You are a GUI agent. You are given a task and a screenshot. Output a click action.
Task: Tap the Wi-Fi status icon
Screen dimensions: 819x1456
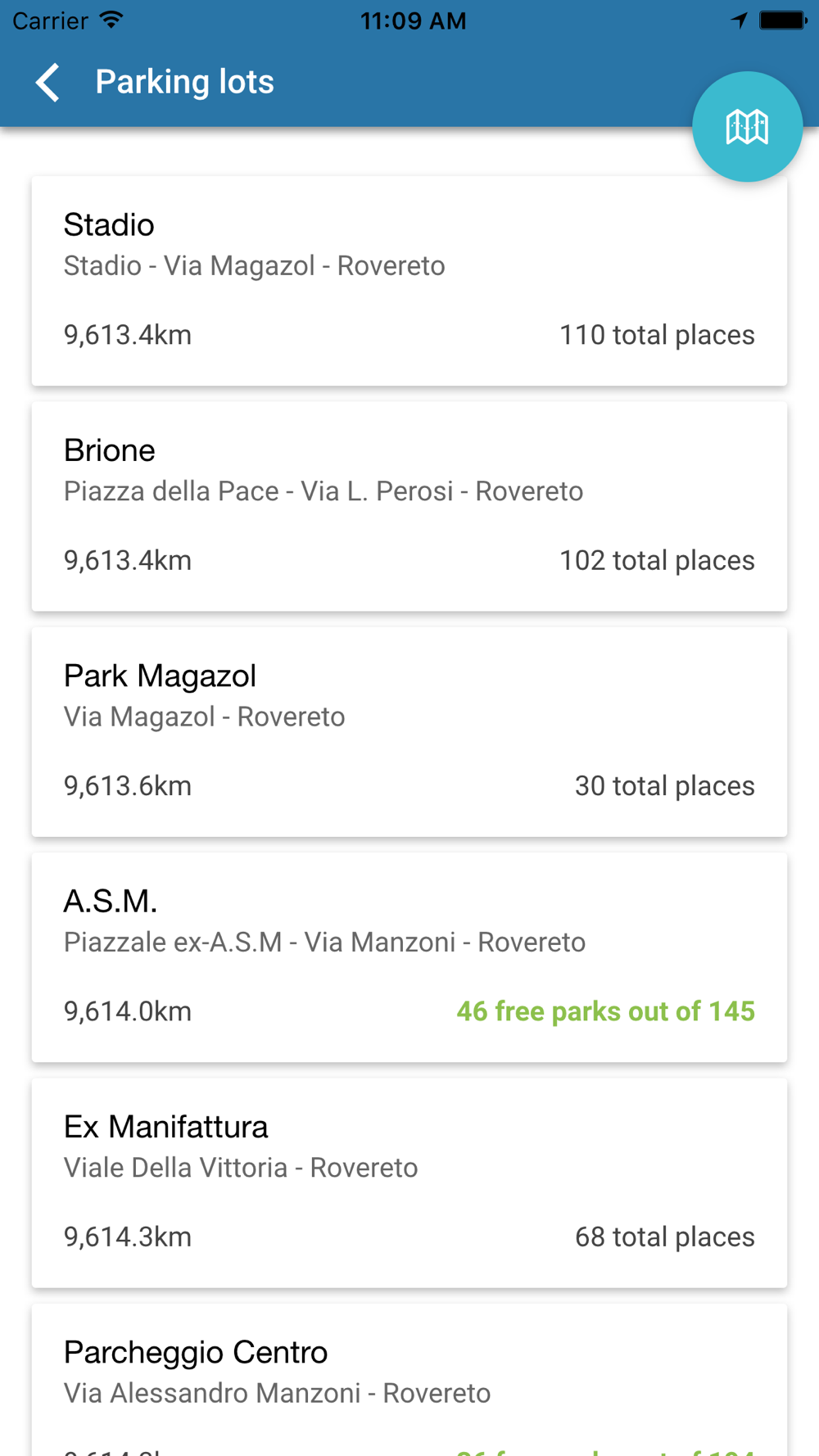(111, 20)
